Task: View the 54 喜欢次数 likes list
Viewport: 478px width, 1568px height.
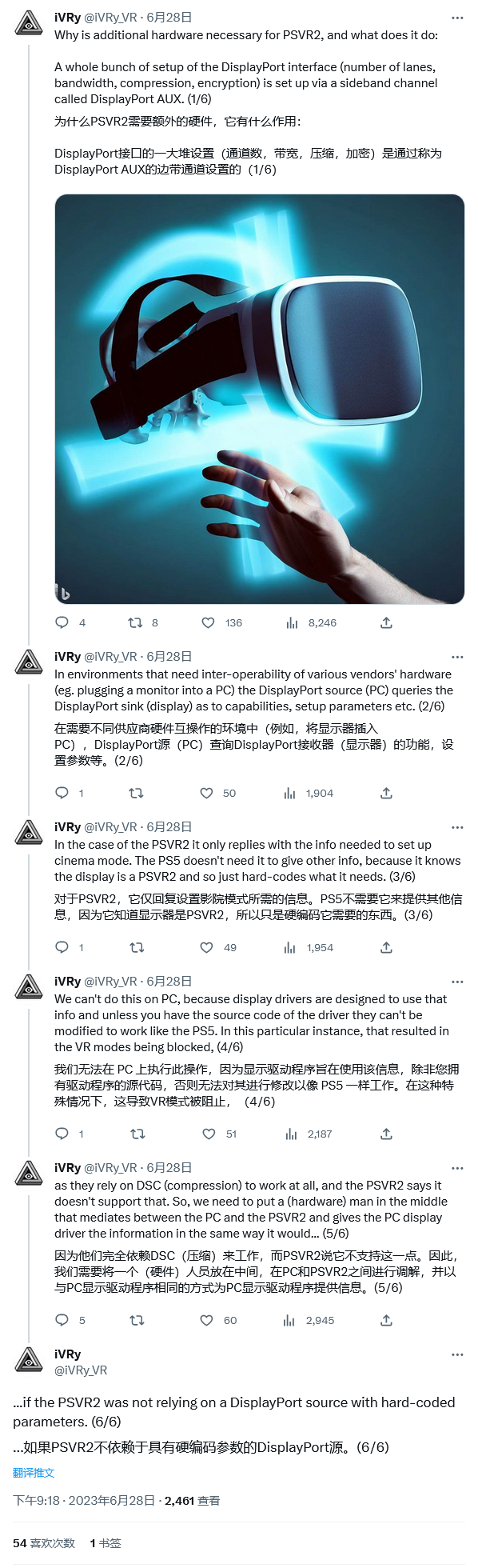Action: pos(44,1542)
